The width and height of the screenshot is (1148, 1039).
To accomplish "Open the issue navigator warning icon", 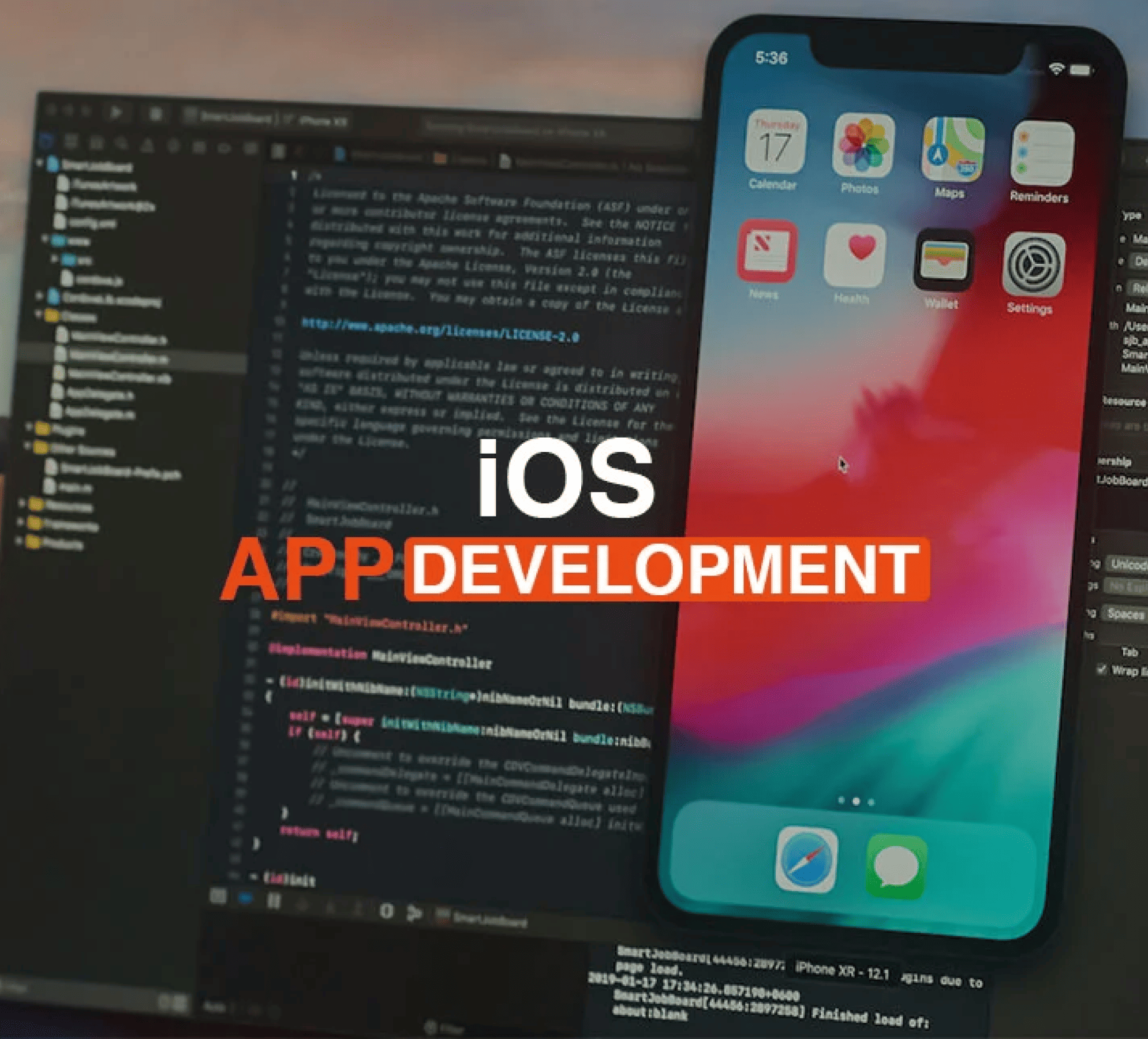I will tap(147, 145).
